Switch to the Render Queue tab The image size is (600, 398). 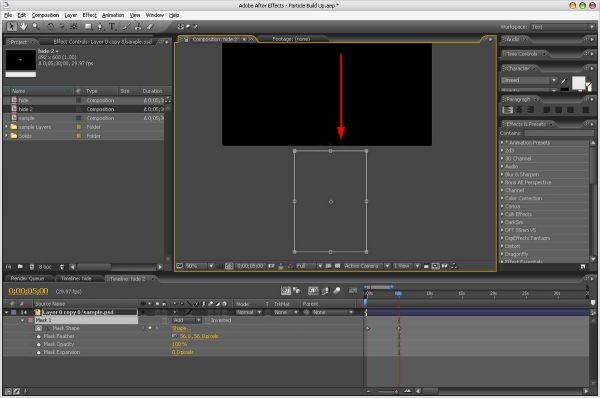point(27,279)
